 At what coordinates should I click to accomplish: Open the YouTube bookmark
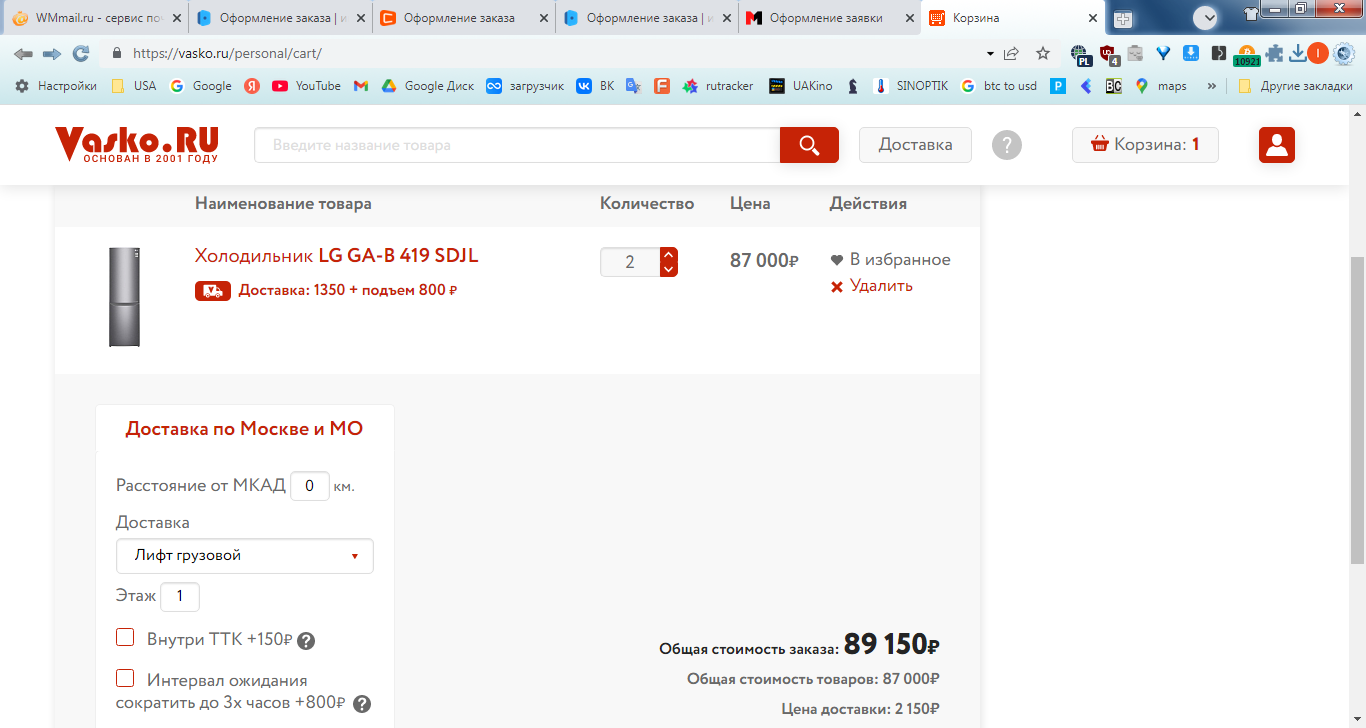(306, 86)
